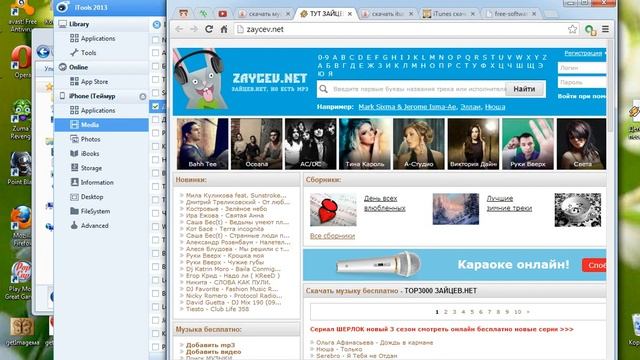The height and width of the screenshot is (360, 640).
Task: Close the ТУТ ЗАЙЦЕ tab
Action: click(x=350, y=13)
